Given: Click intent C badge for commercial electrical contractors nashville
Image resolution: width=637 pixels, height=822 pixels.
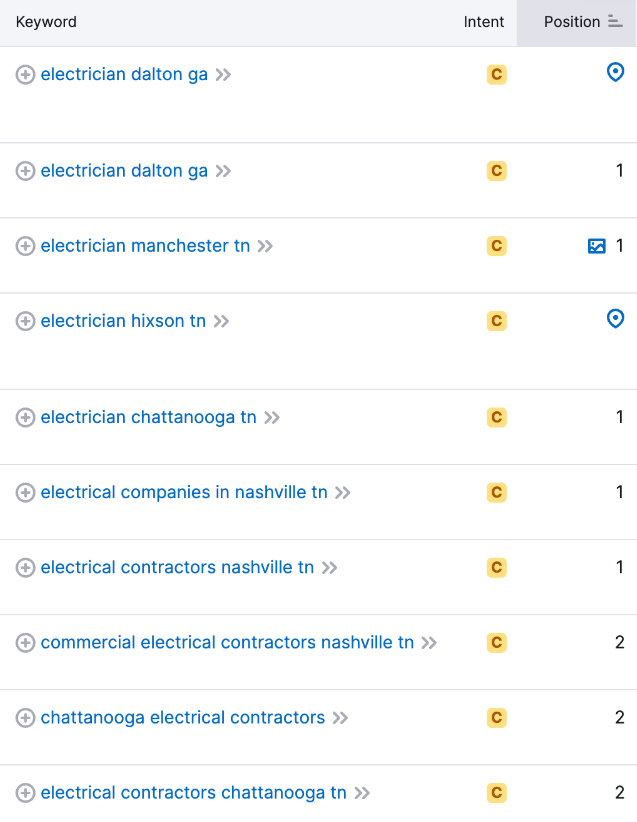Looking at the screenshot, I should pyautogui.click(x=496, y=643).
